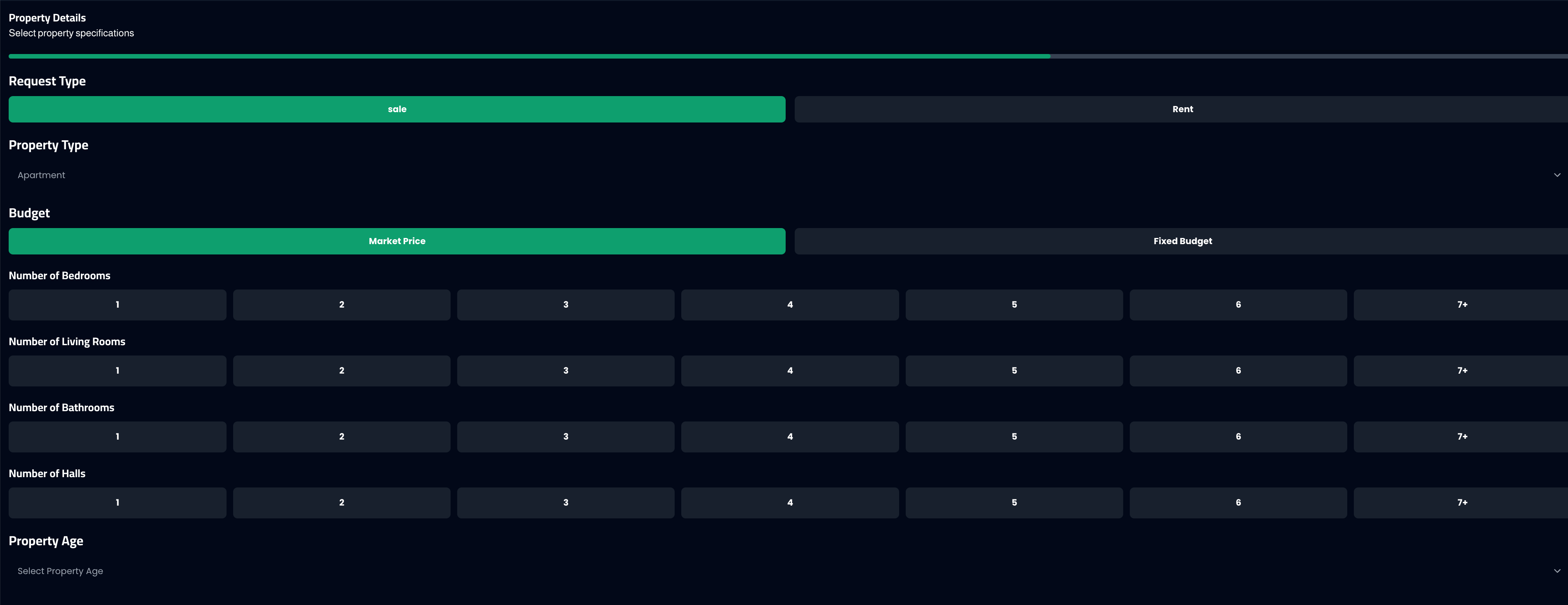Switch request type to Rent
This screenshot has height=605, width=1568.
click(1182, 109)
